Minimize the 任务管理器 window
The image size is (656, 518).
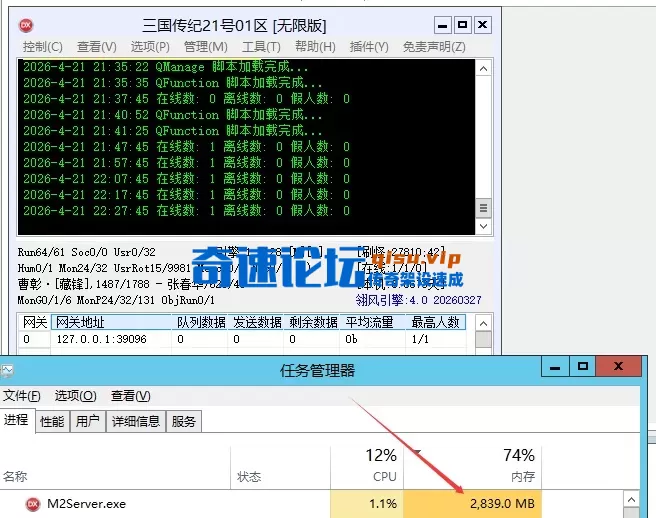555,367
